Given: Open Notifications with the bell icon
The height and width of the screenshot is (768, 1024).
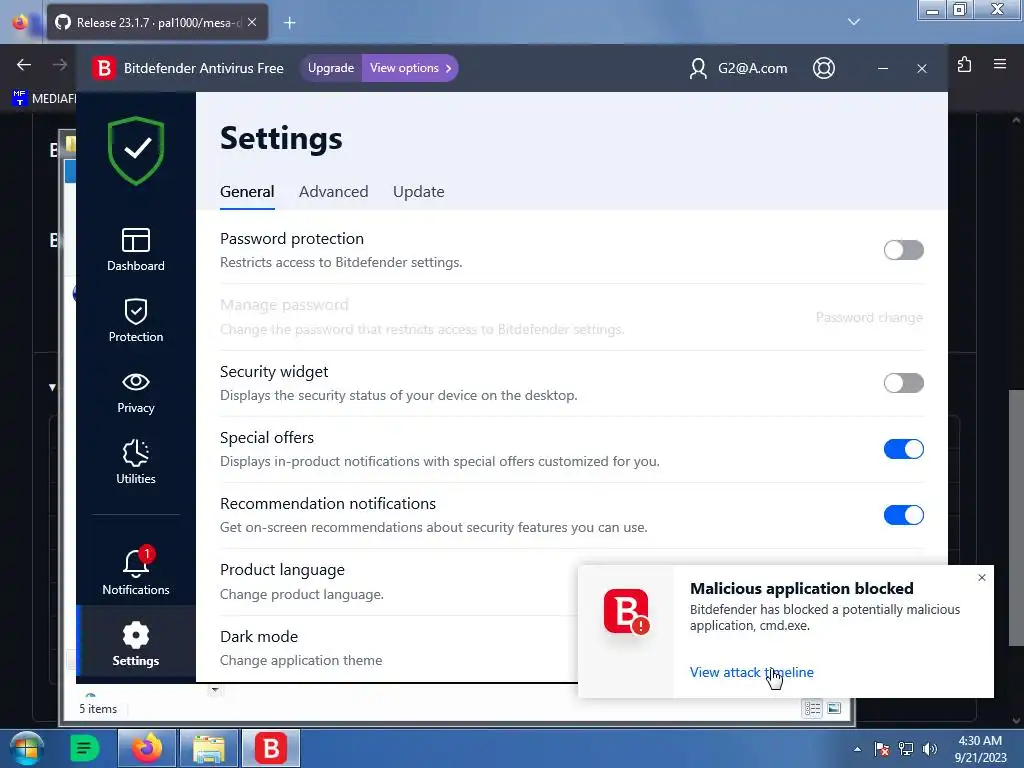Looking at the screenshot, I should 136,571.
